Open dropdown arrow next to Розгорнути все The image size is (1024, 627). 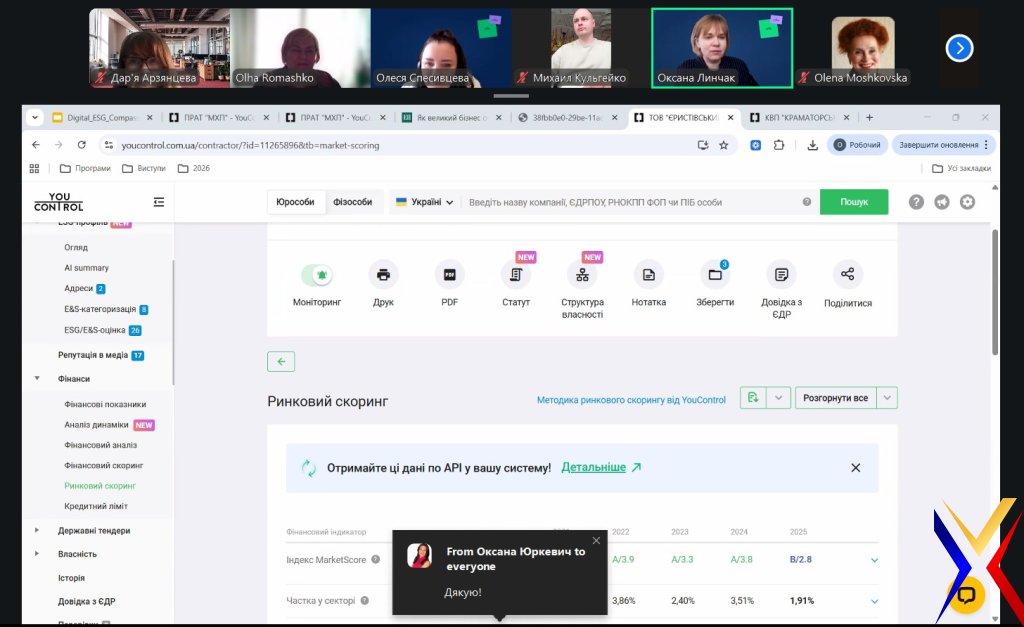coord(887,398)
